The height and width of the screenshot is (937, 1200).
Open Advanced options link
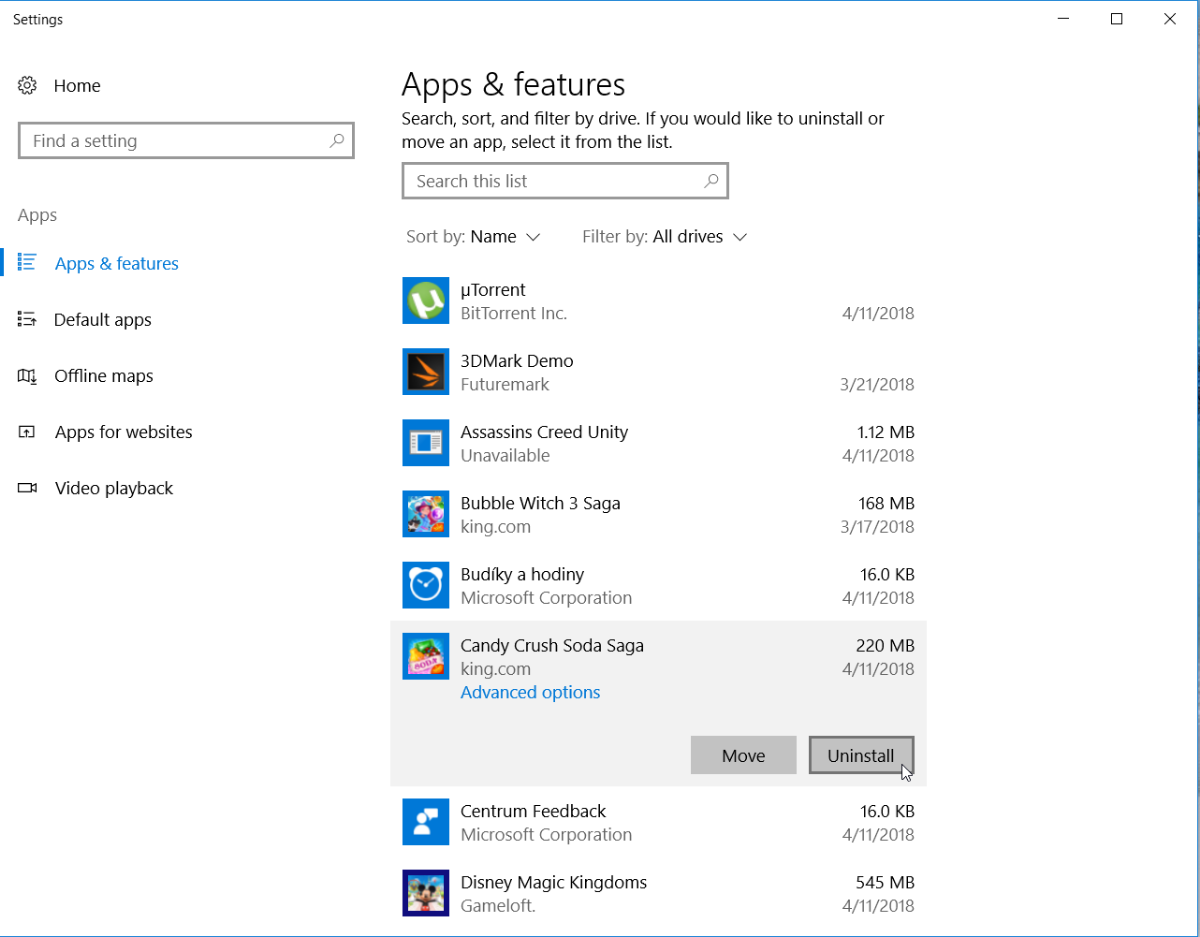[x=530, y=692]
